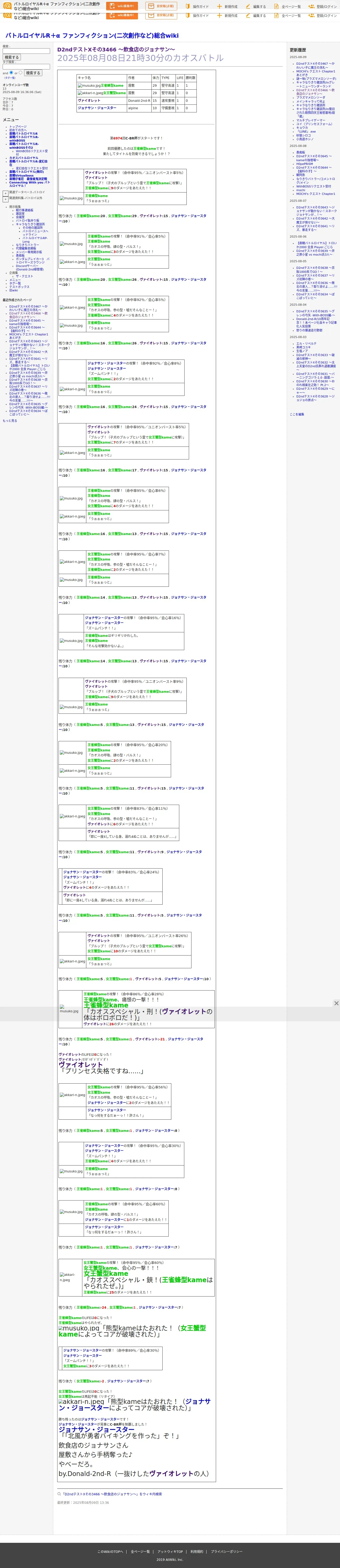Open 直轄Virtualboss in the left menu

pos(21,175)
